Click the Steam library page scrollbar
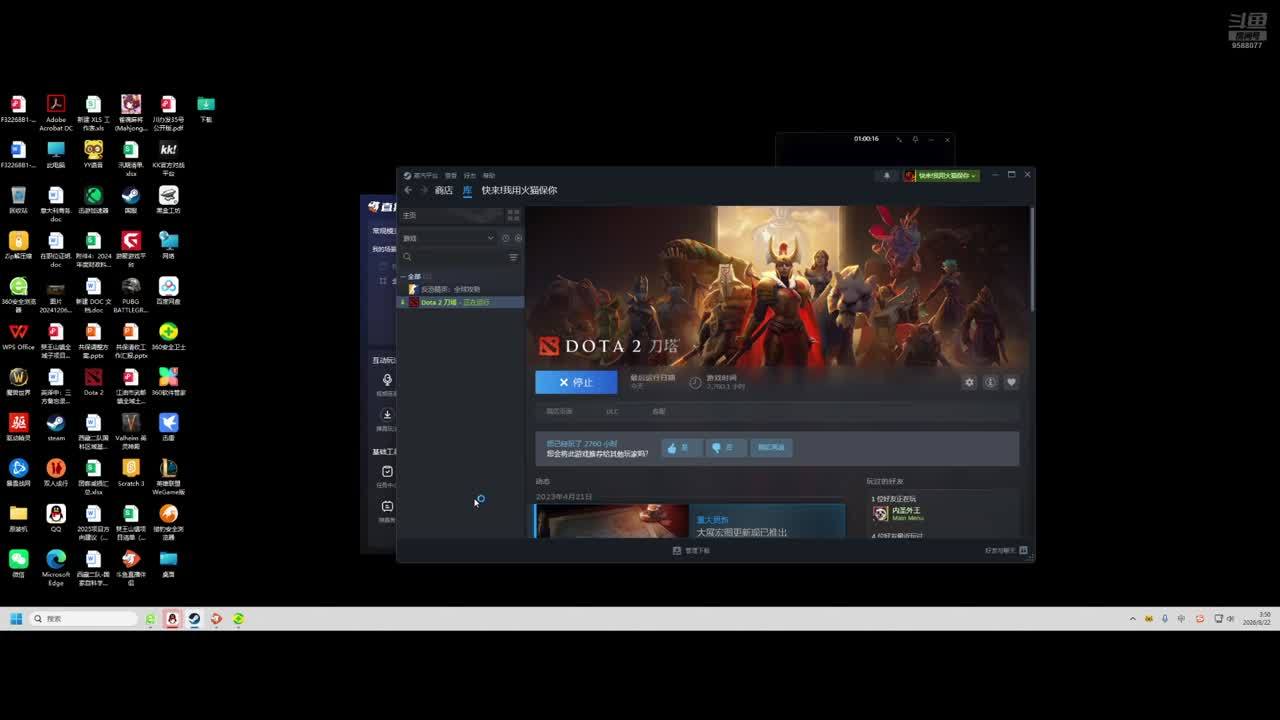This screenshot has width=1280, height=720. click(1031, 260)
